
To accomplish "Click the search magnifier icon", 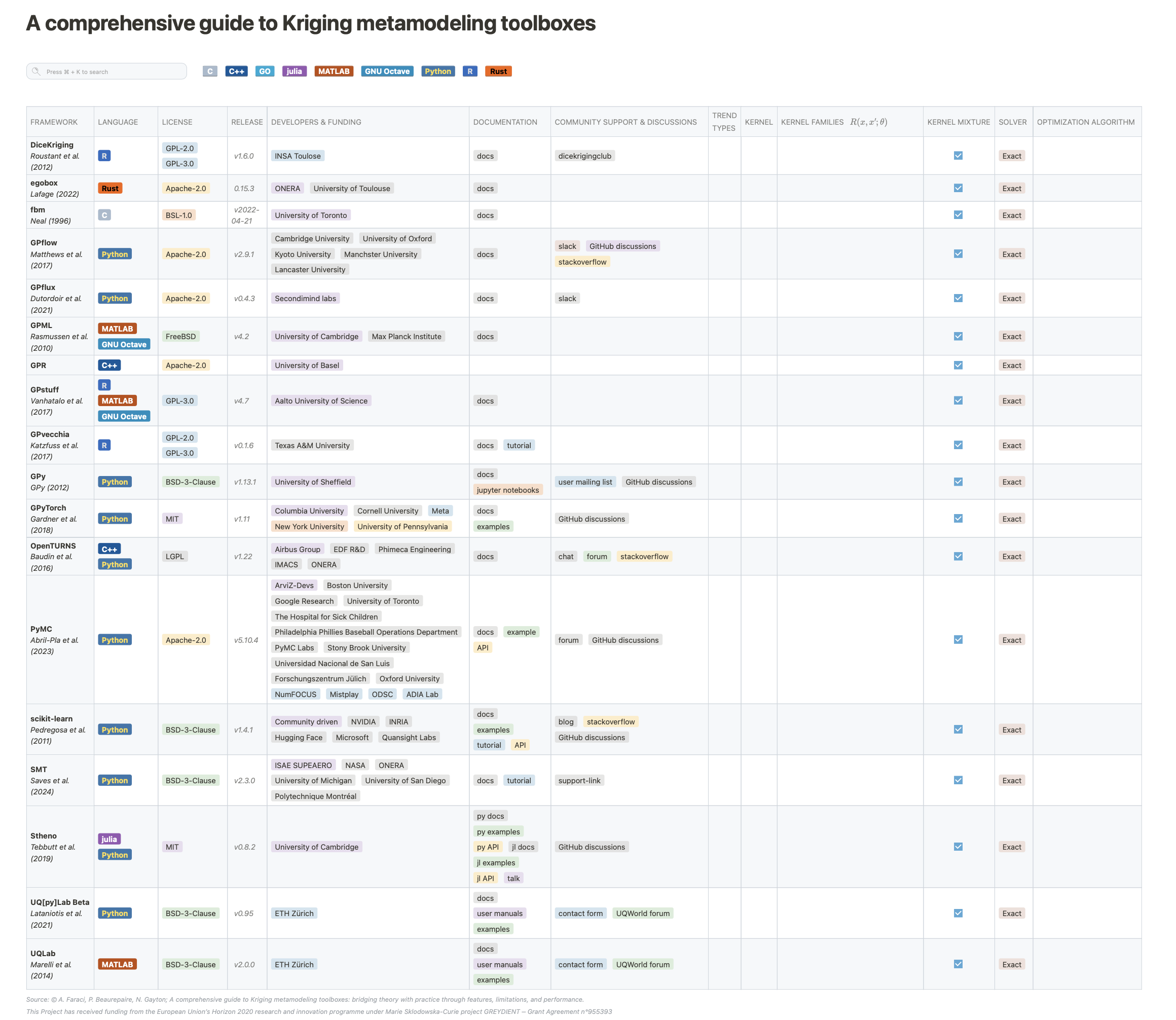I will point(36,71).
